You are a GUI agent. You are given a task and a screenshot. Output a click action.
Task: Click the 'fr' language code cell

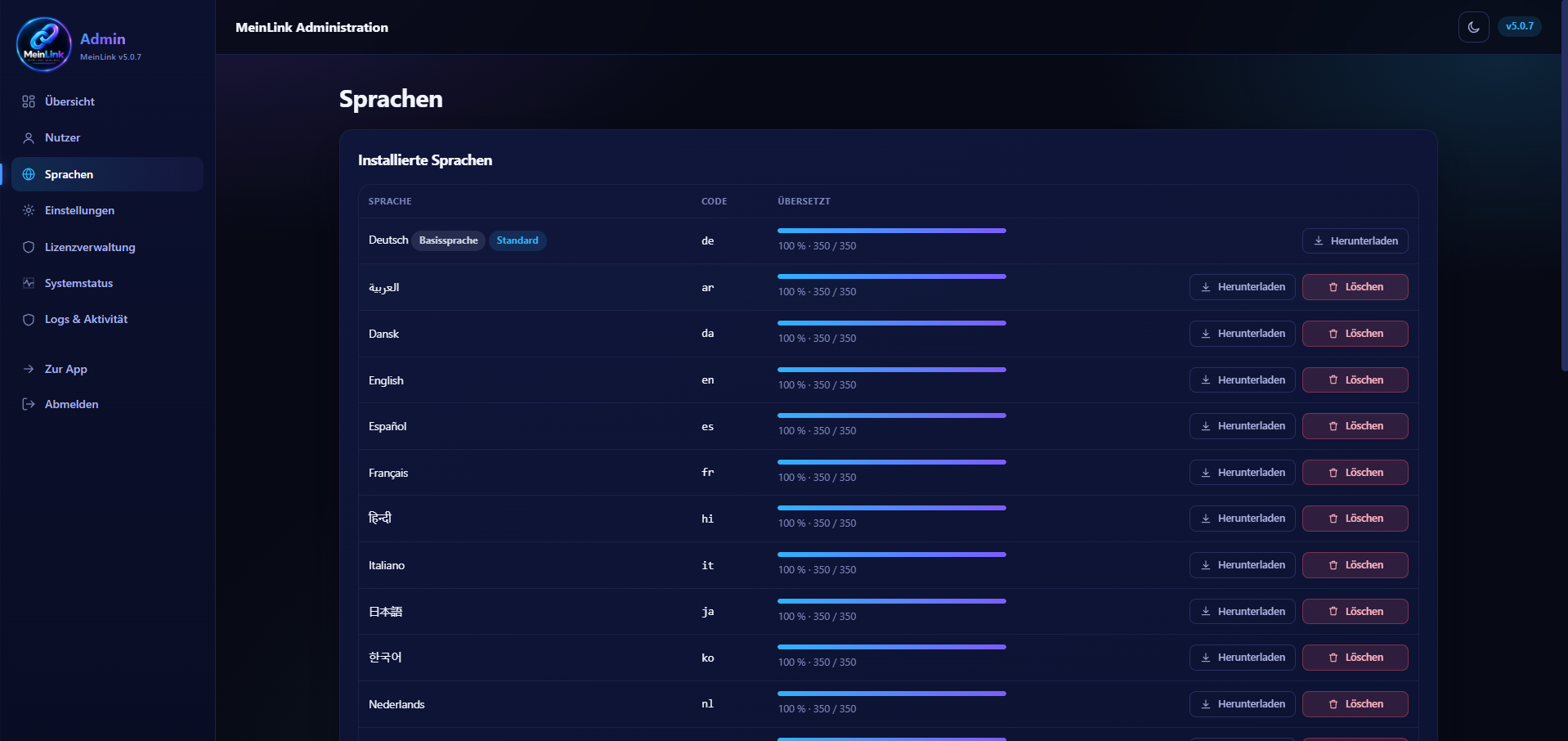click(x=708, y=473)
